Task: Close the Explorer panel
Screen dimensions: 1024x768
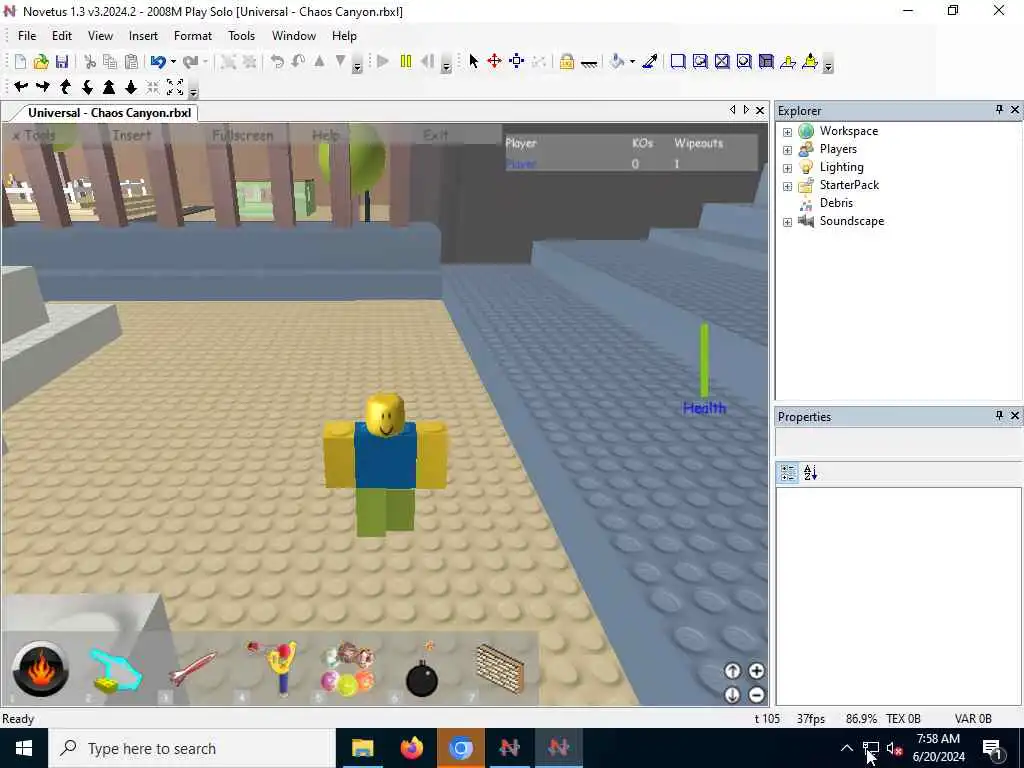Action: (1015, 110)
